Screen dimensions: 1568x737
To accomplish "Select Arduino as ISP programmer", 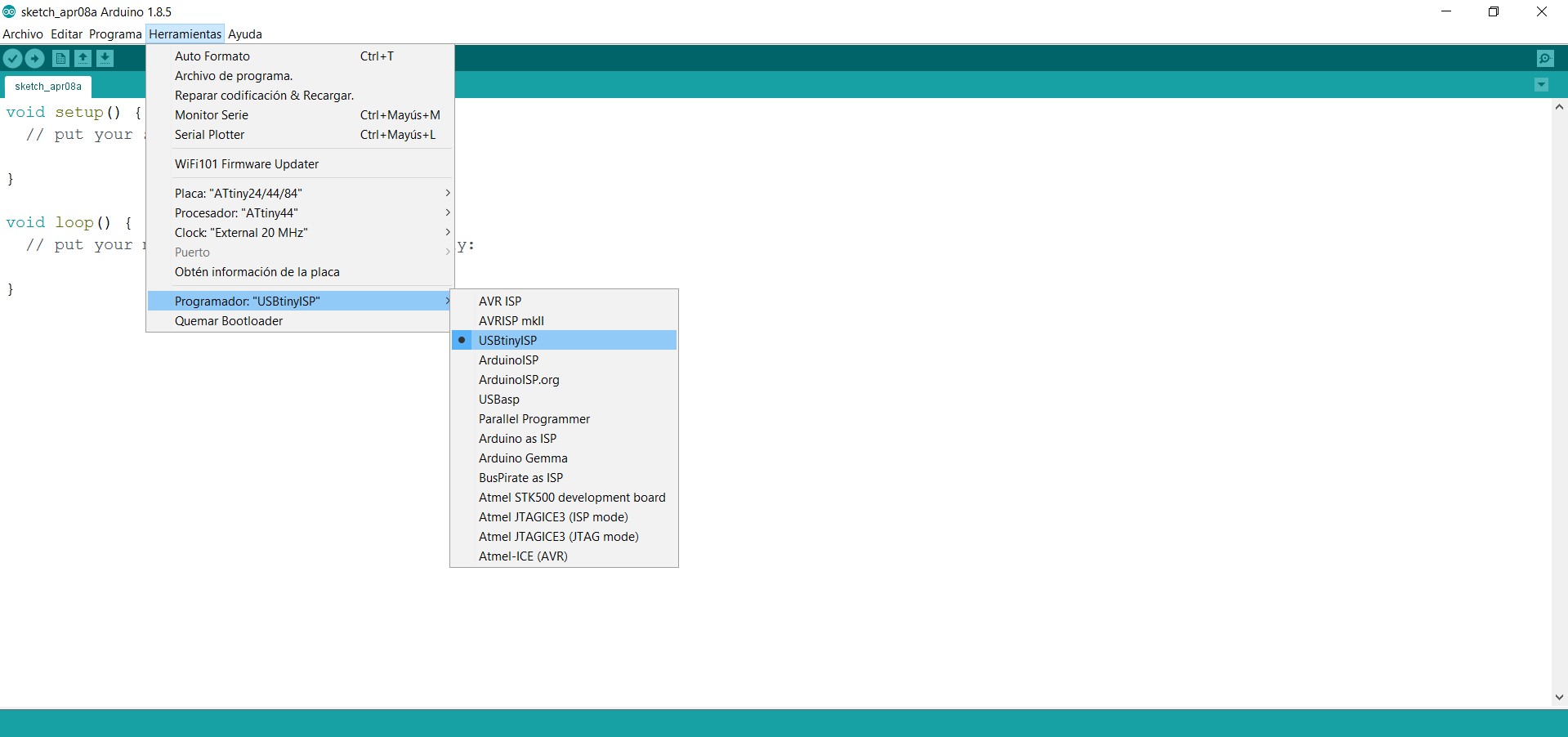I will [x=564, y=438].
